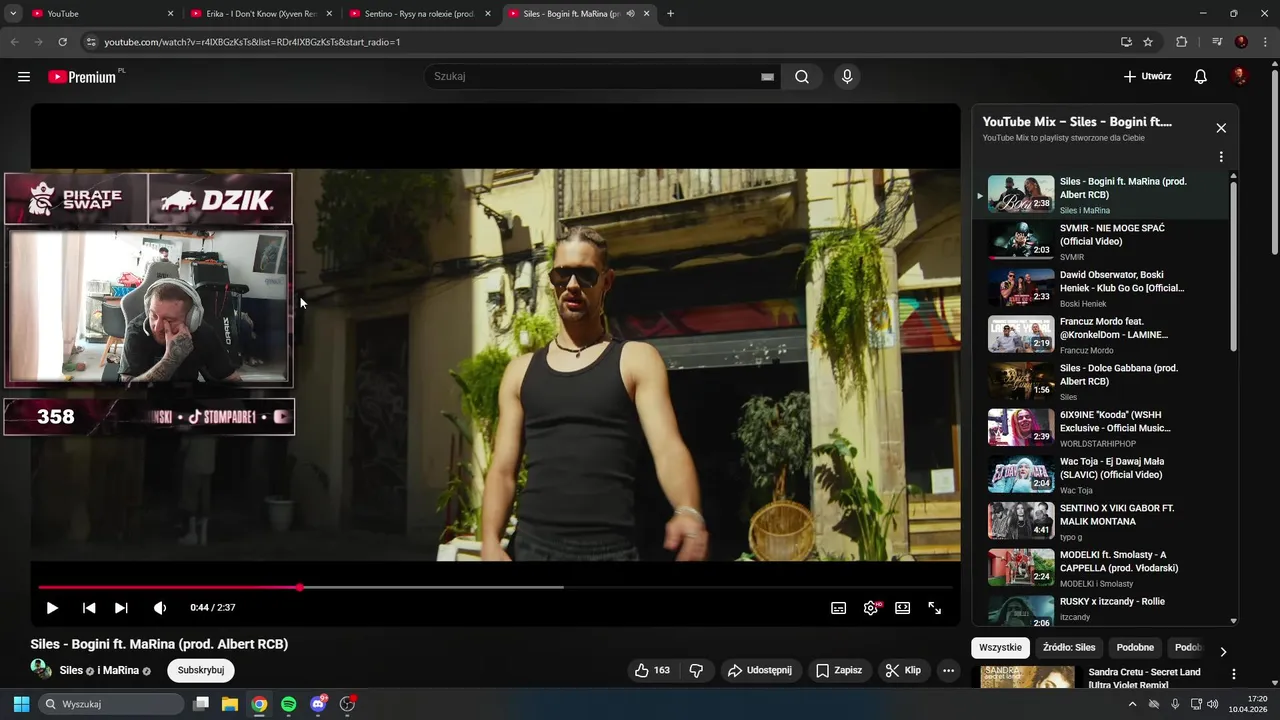
Task: Click the address bar URL
Action: pos(252,42)
